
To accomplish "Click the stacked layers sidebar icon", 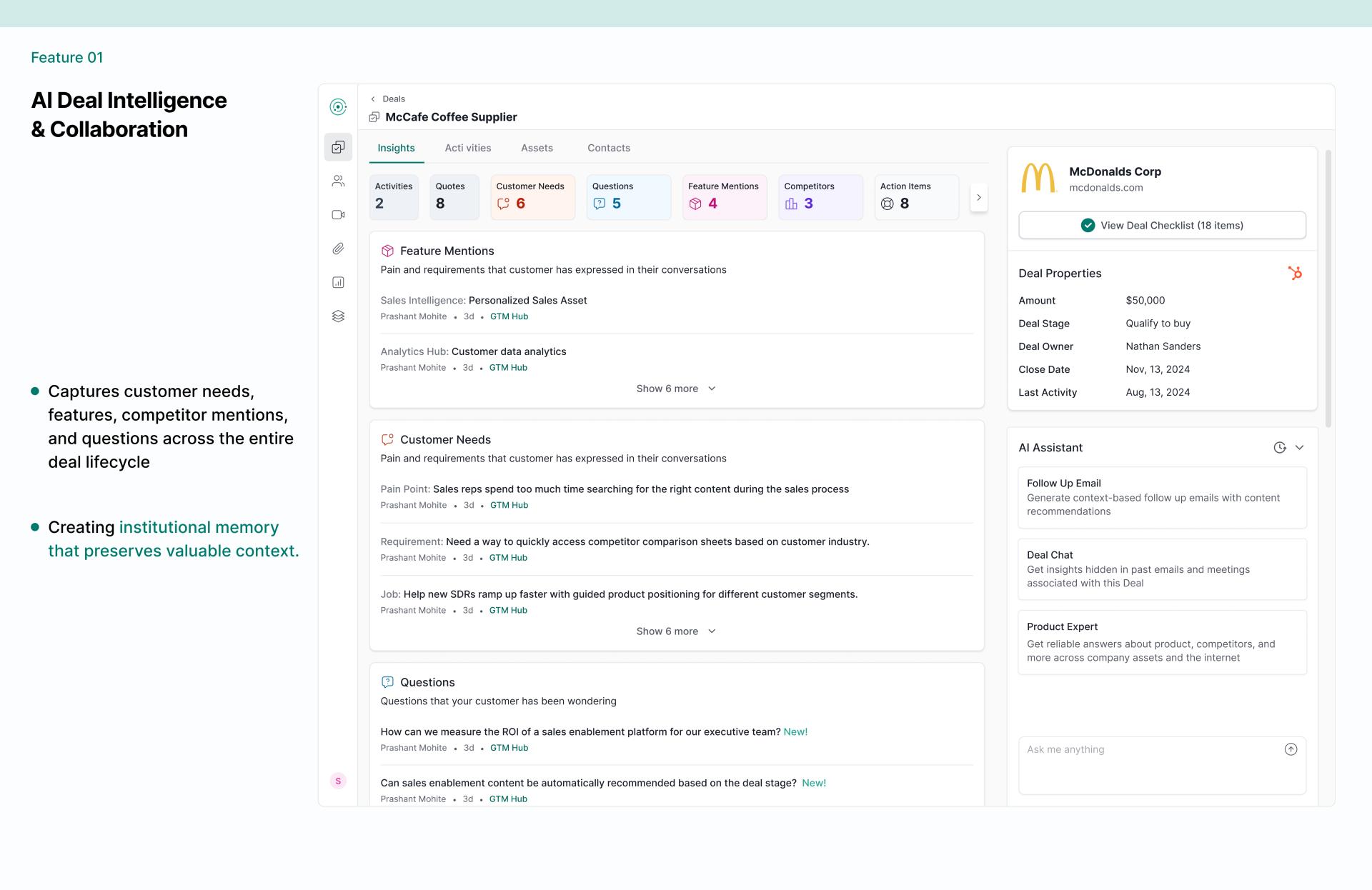I will click(x=338, y=316).
